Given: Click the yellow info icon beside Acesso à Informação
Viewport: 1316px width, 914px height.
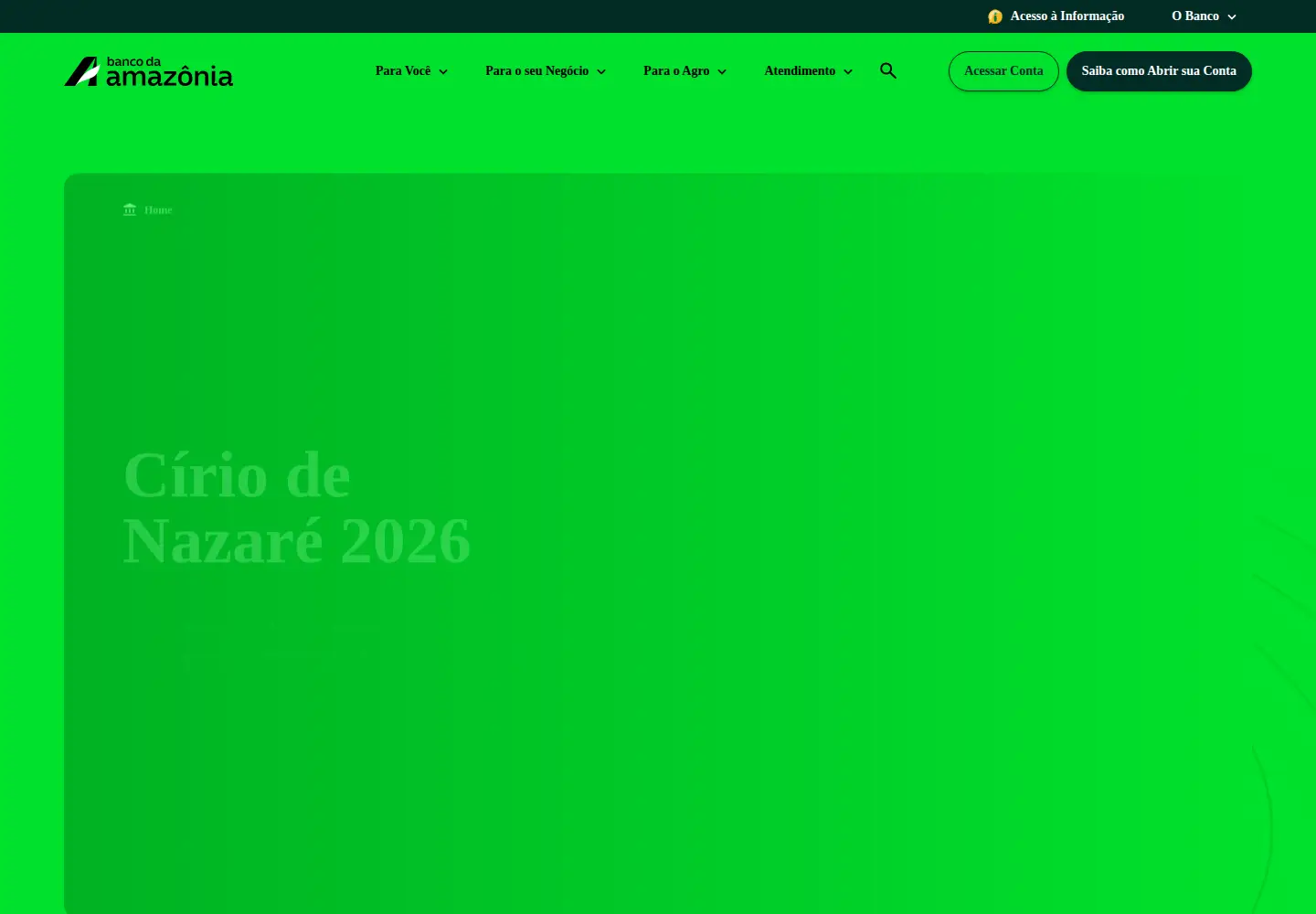Looking at the screenshot, I should pyautogui.click(x=995, y=16).
